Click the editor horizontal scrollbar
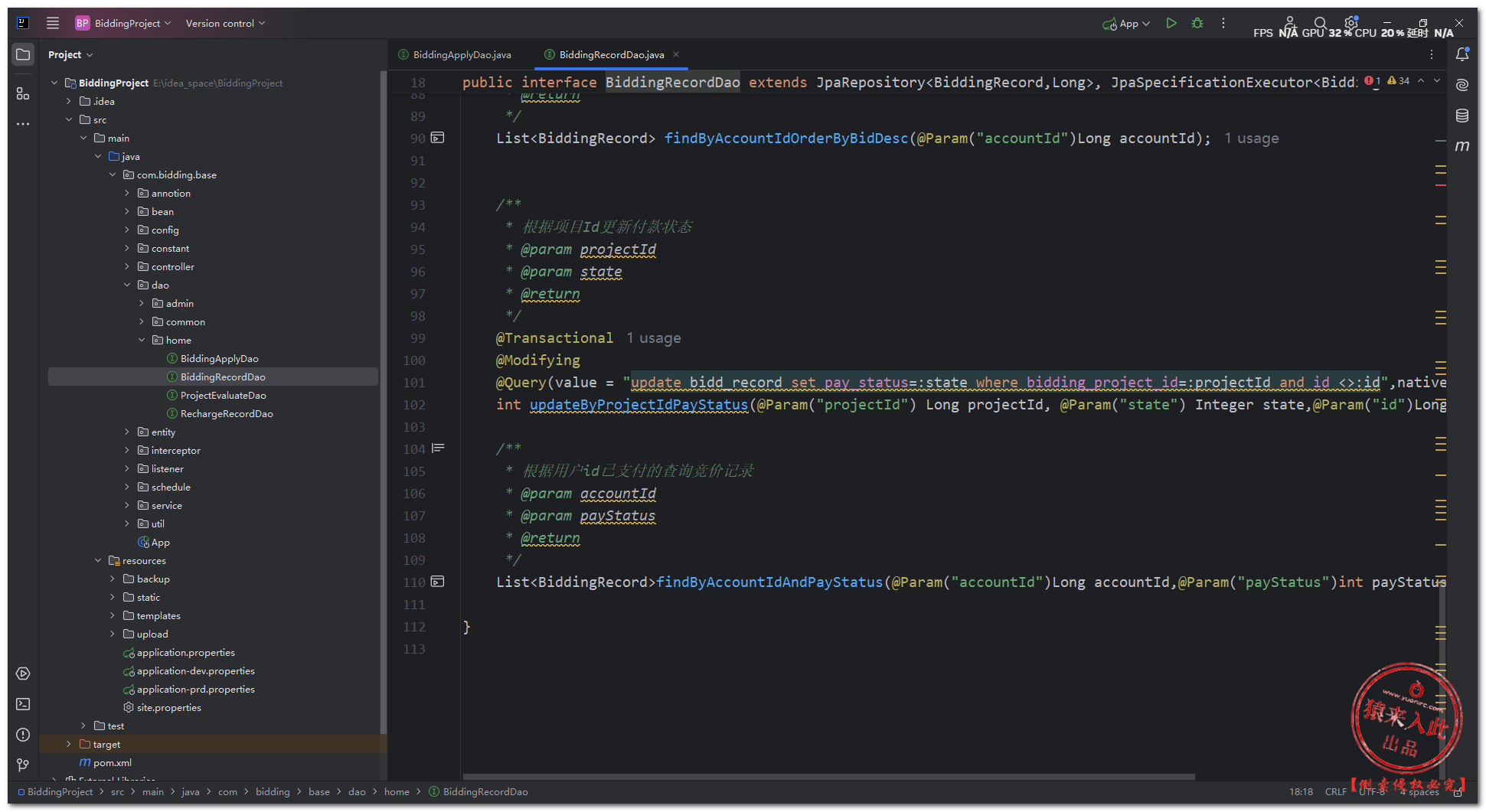Viewport: 1486px width, 812px height. [x=828, y=777]
